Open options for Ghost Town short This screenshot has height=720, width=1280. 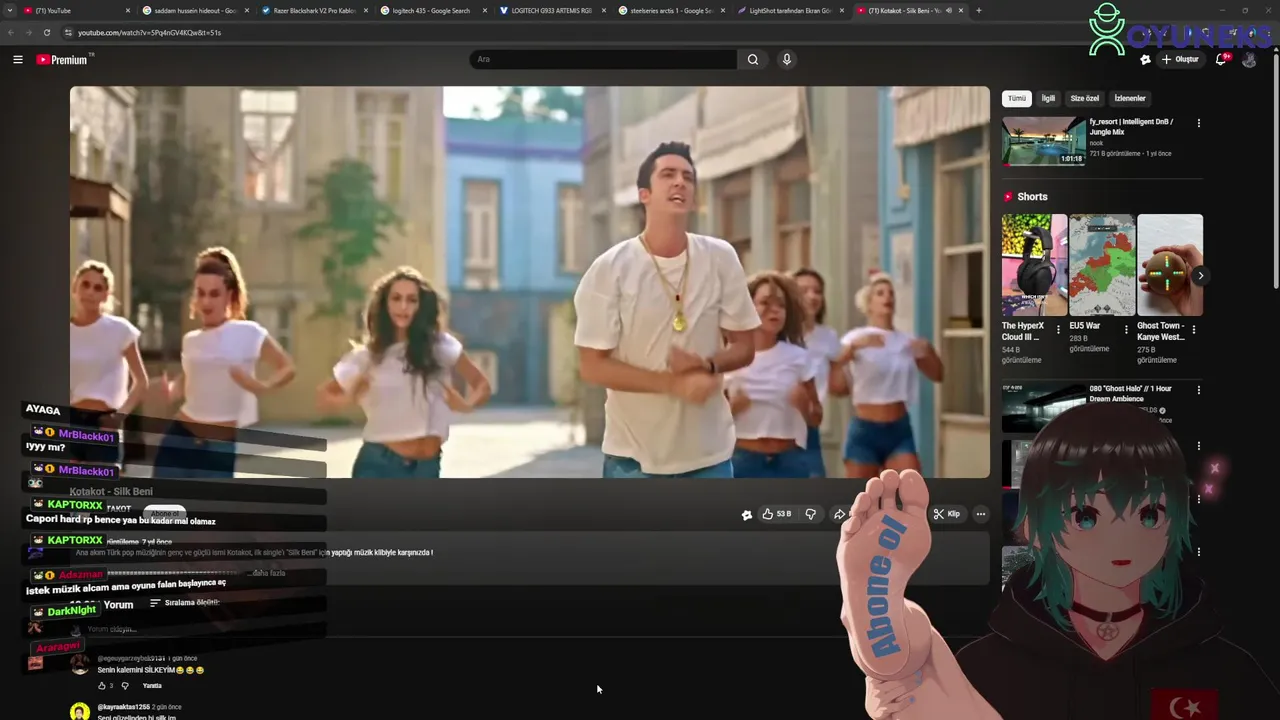point(1194,329)
